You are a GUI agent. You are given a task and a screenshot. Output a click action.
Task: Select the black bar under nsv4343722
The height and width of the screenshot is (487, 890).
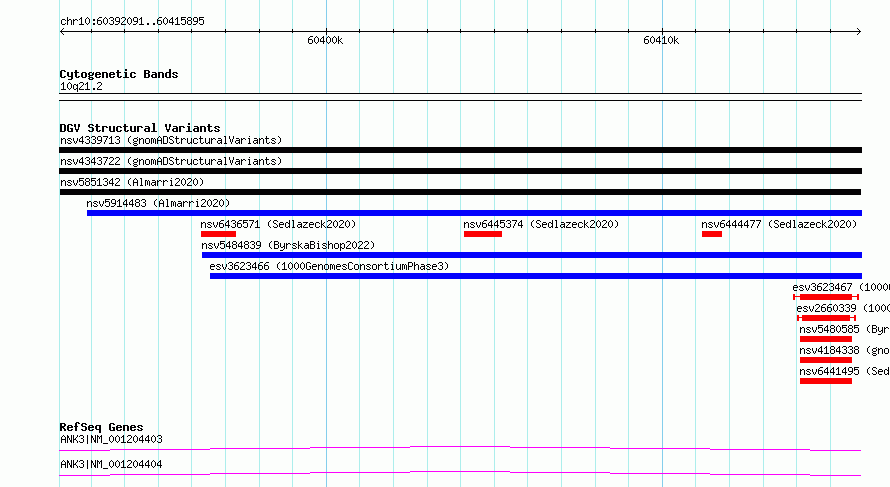tap(460, 171)
